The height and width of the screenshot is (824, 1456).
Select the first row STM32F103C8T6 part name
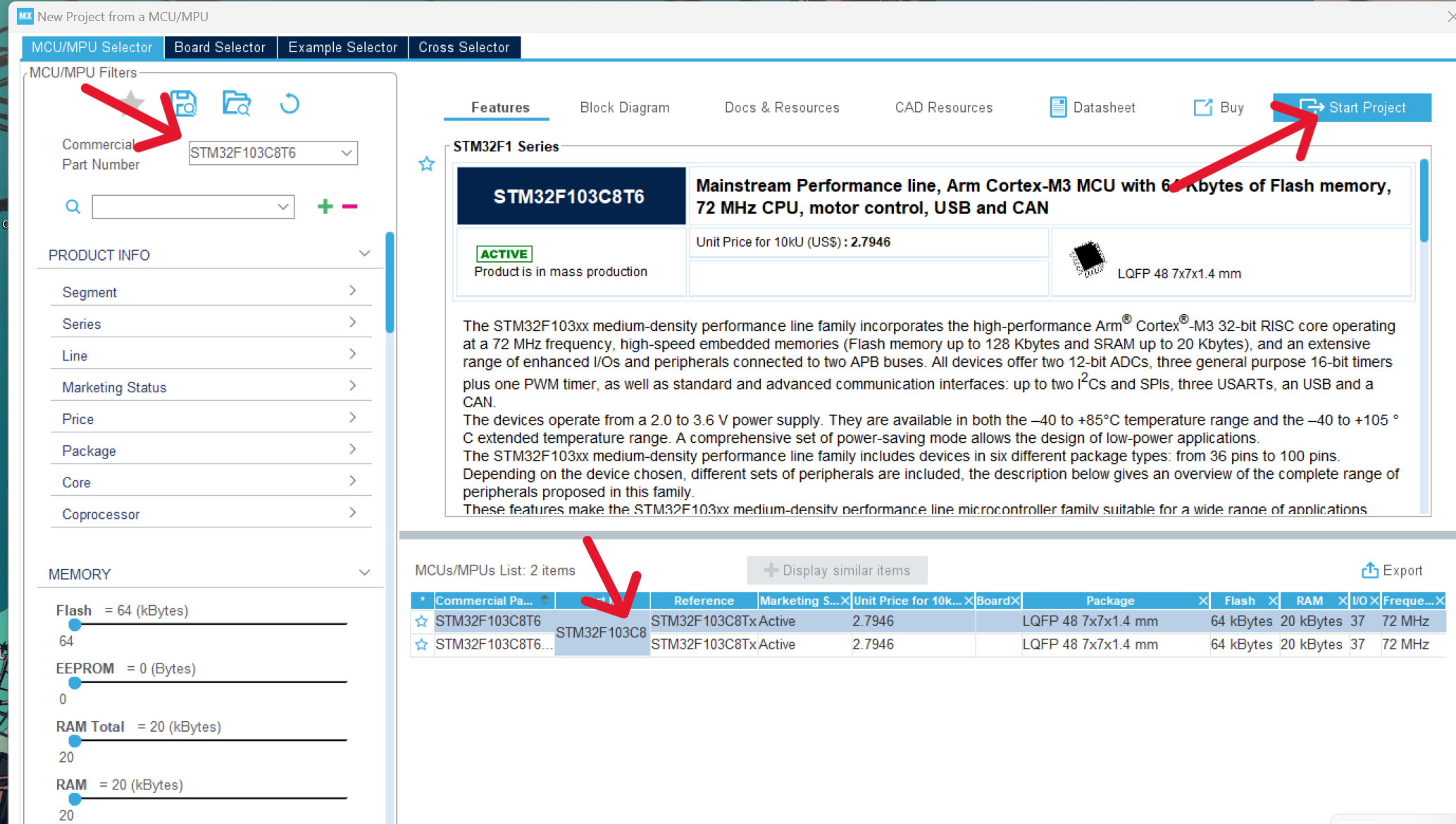coord(488,621)
